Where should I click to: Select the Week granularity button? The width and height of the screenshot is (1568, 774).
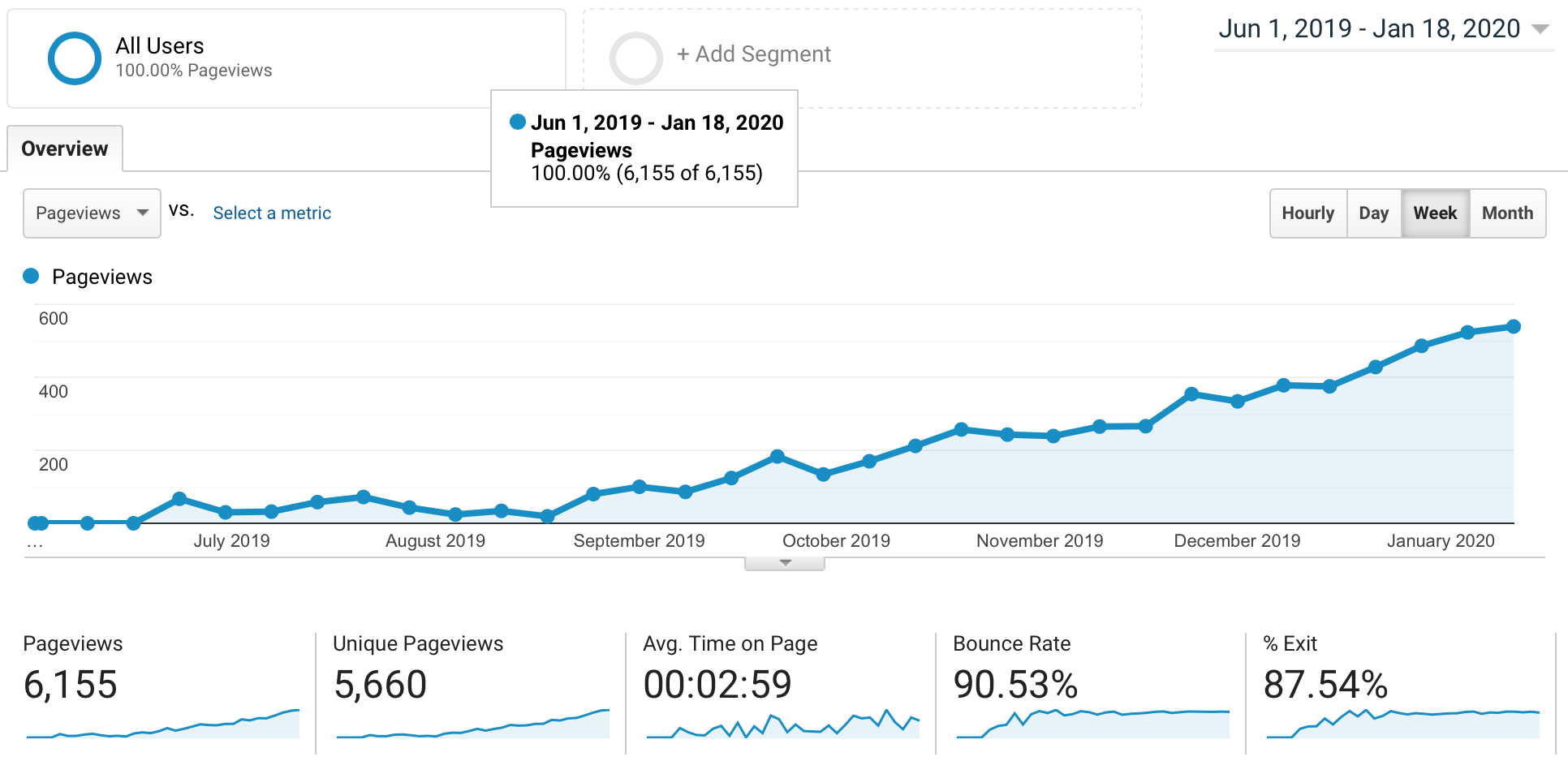(1435, 213)
